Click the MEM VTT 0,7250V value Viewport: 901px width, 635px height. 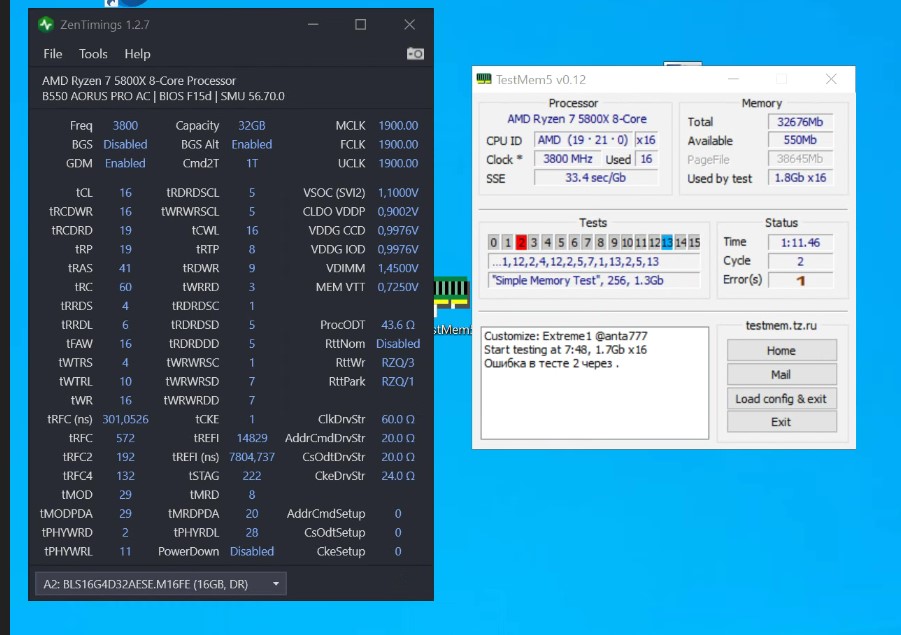tap(398, 287)
